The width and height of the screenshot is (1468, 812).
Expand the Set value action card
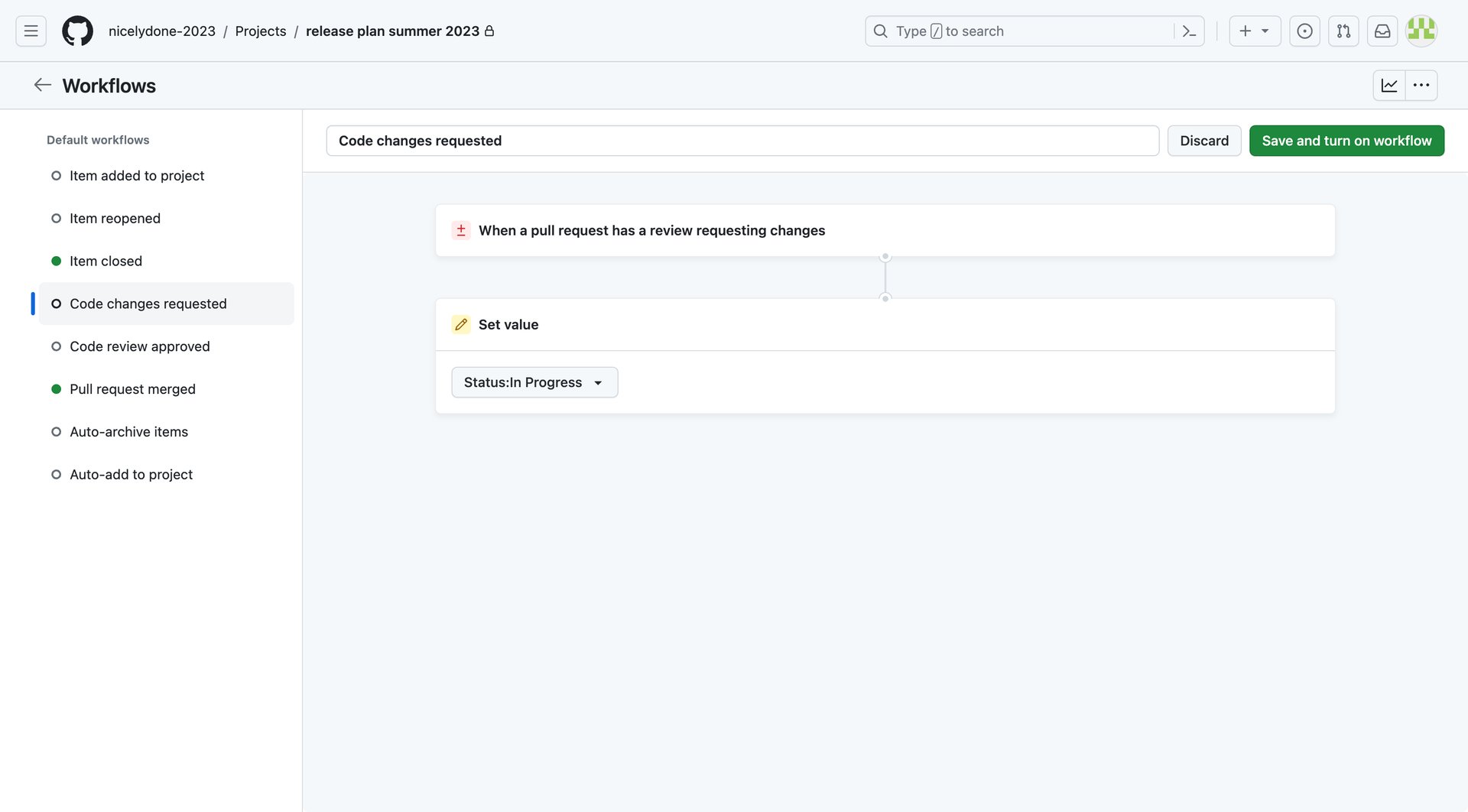[x=508, y=324]
